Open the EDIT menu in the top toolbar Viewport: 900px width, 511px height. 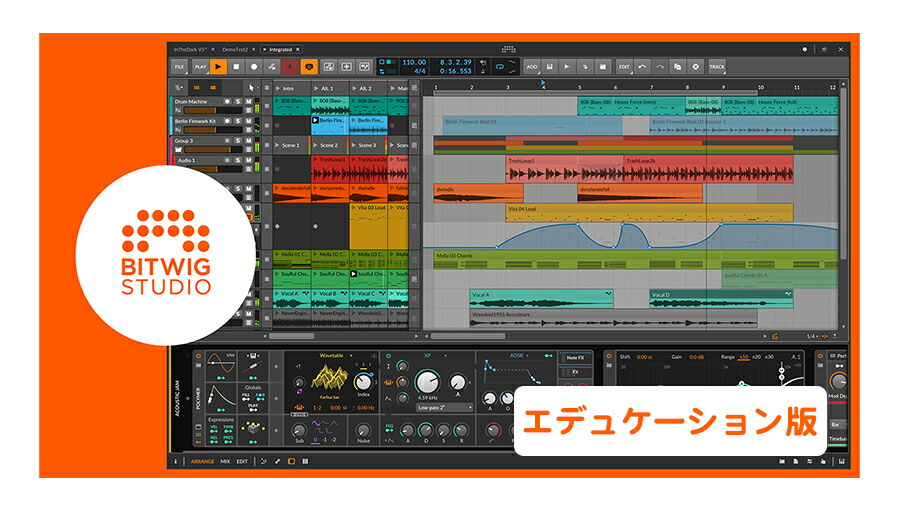pos(624,67)
